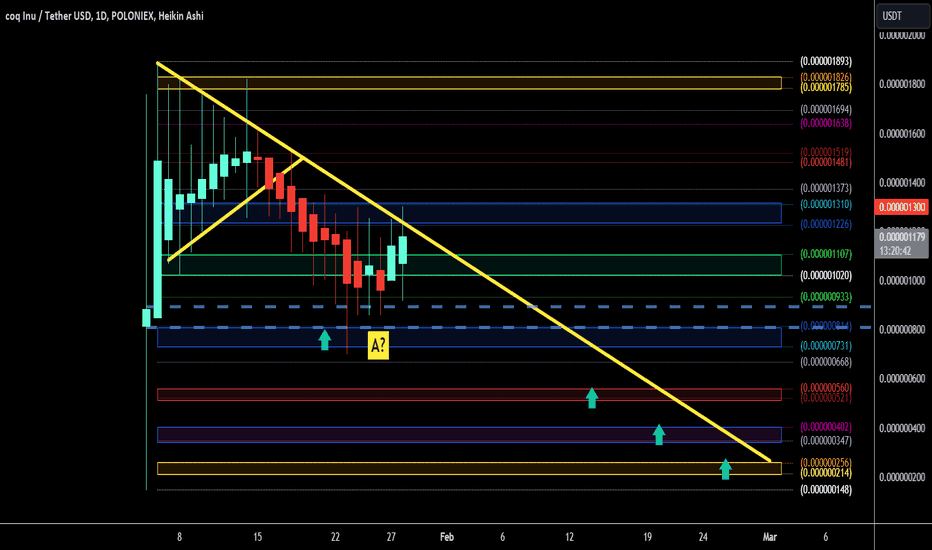
Task: Click the '27' date on the time axis
Action: 391,537
